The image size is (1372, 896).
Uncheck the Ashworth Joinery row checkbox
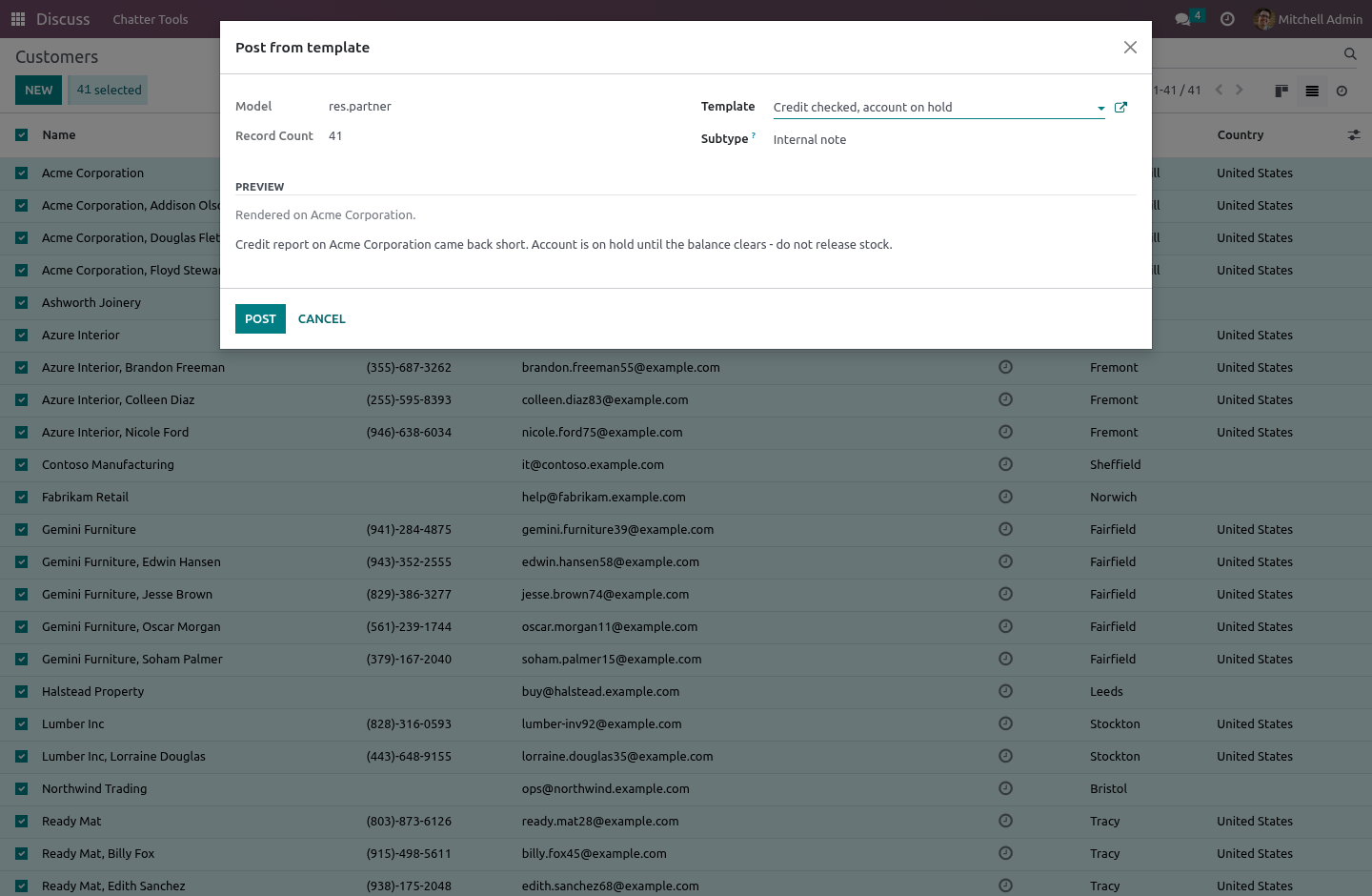(22, 303)
